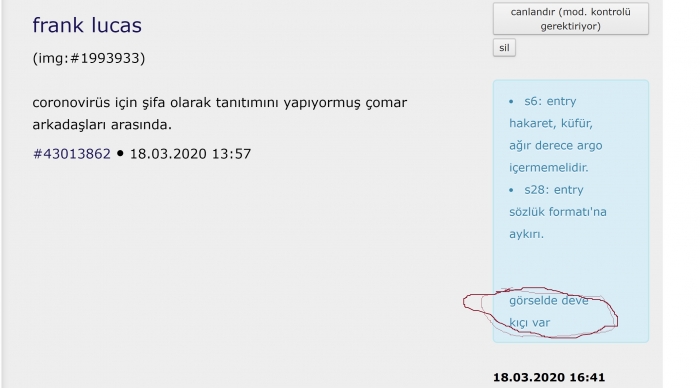This screenshot has height=388, width=700.
Task: Click the word "aykırı." in blue box
Action: 526,234
